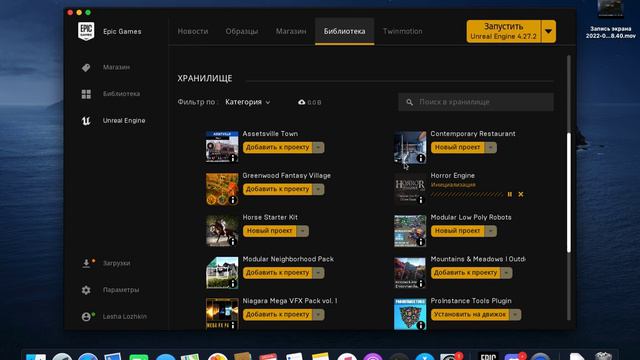Click the magnifier icon in vault search
The height and width of the screenshot is (360, 640).
(409, 102)
